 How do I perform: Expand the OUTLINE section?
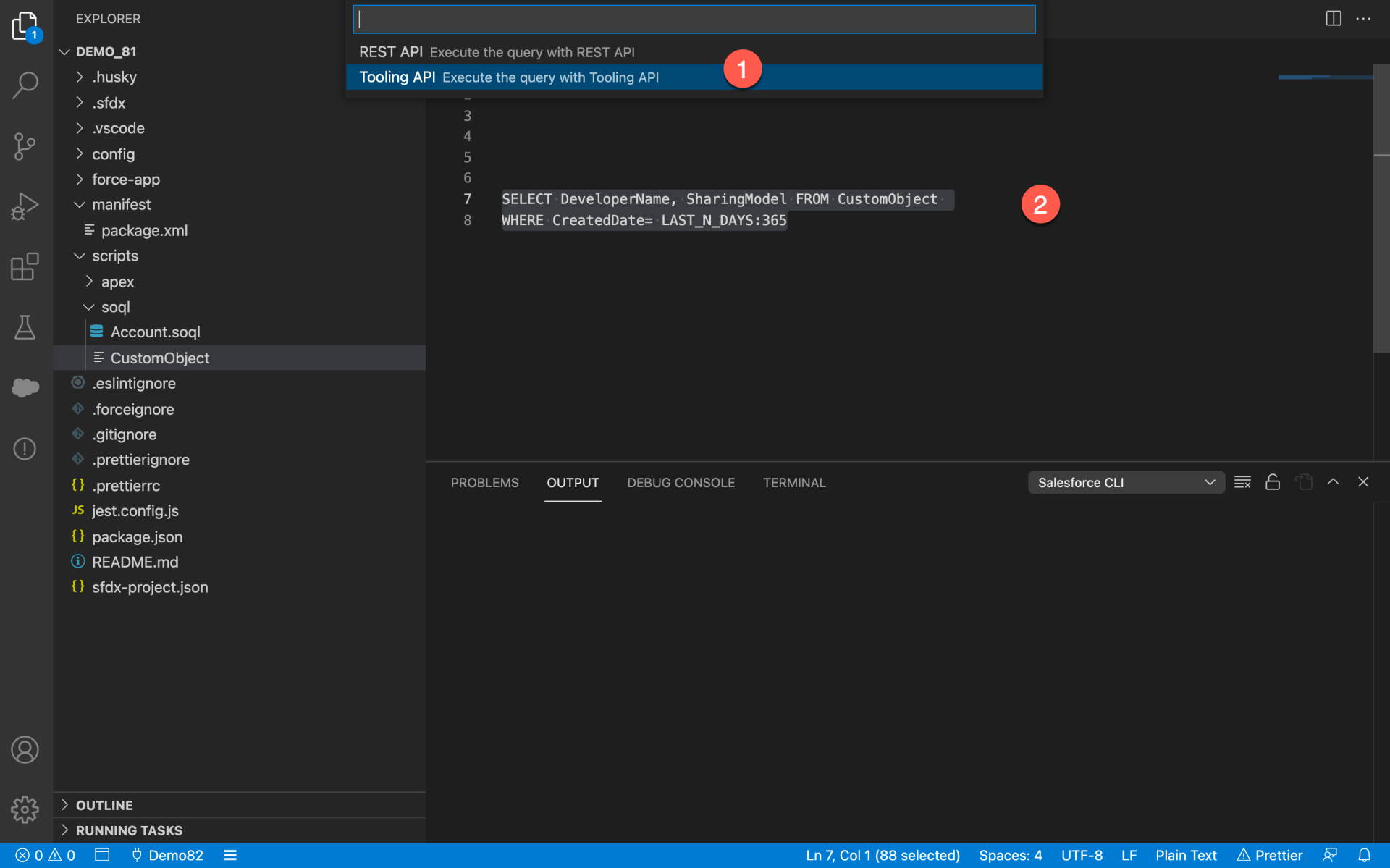104,804
